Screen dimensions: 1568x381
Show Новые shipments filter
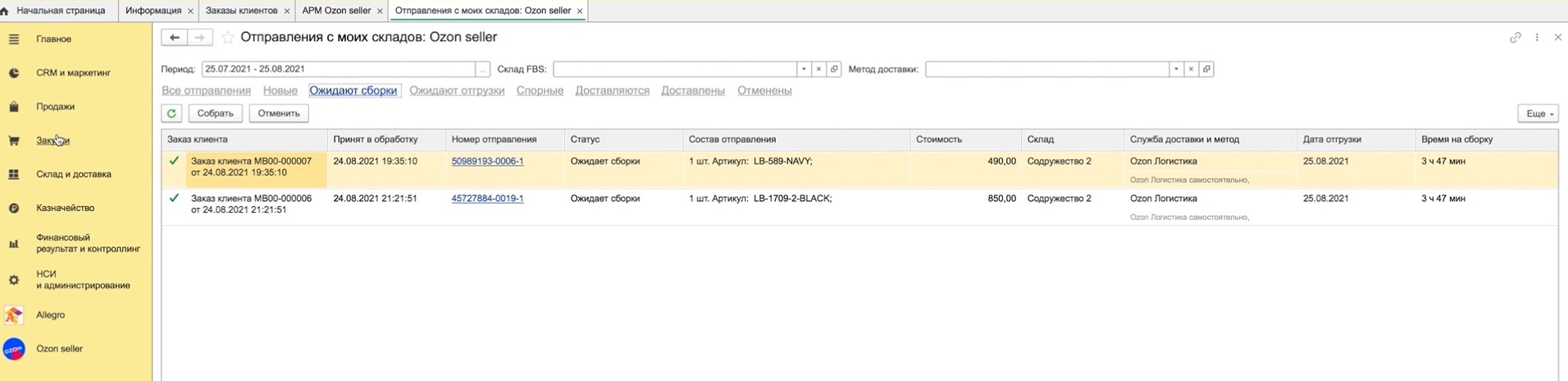[x=280, y=91]
